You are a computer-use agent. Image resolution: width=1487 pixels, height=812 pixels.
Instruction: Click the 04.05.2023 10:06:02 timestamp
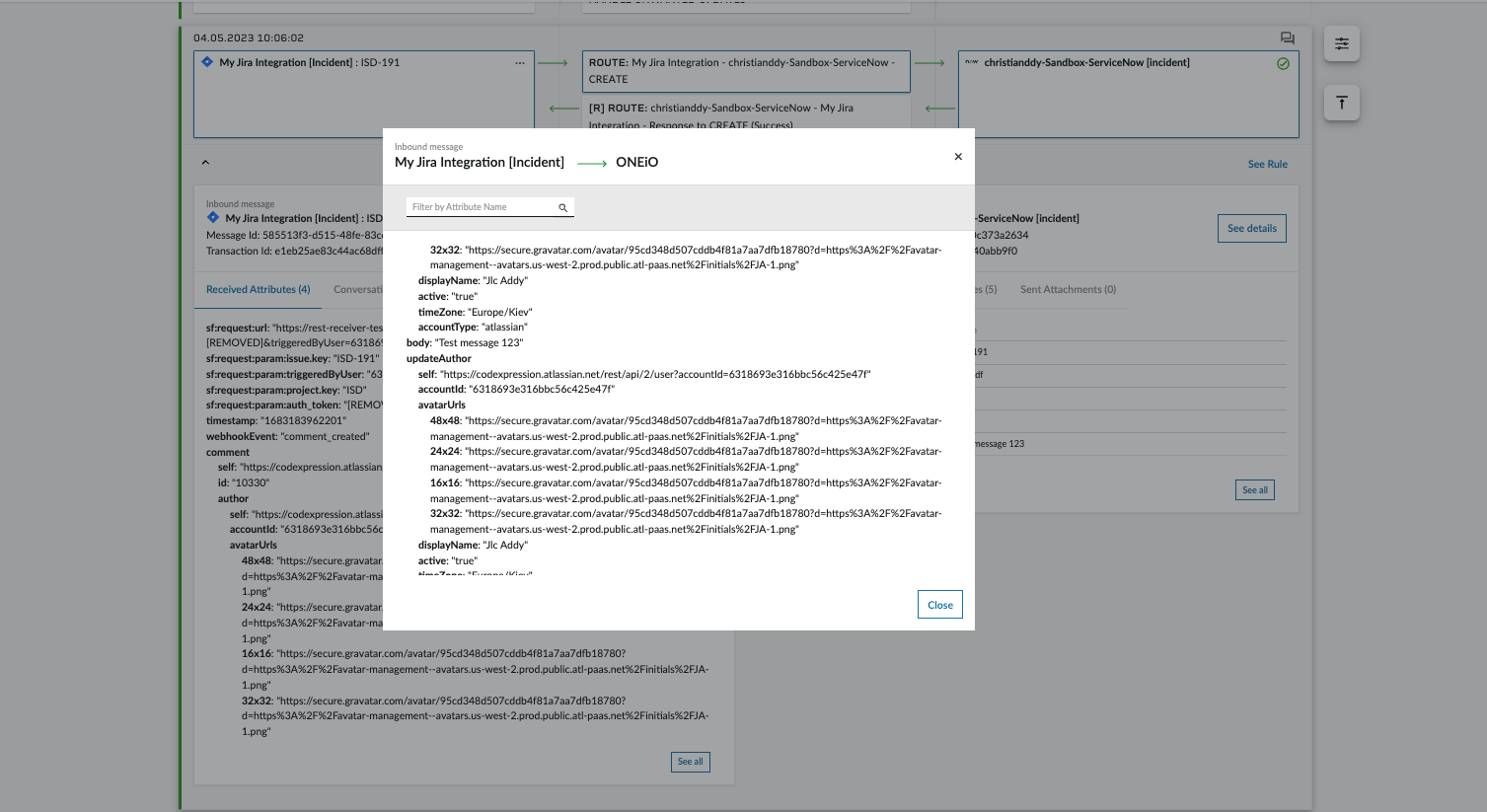tap(249, 37)
